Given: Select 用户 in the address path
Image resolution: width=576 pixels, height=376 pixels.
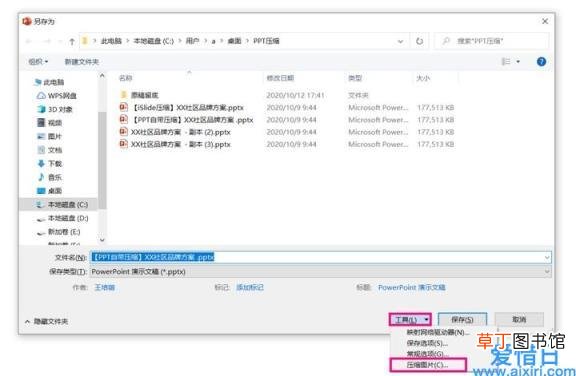Looking at the screenshot, I should pos(192,41).
